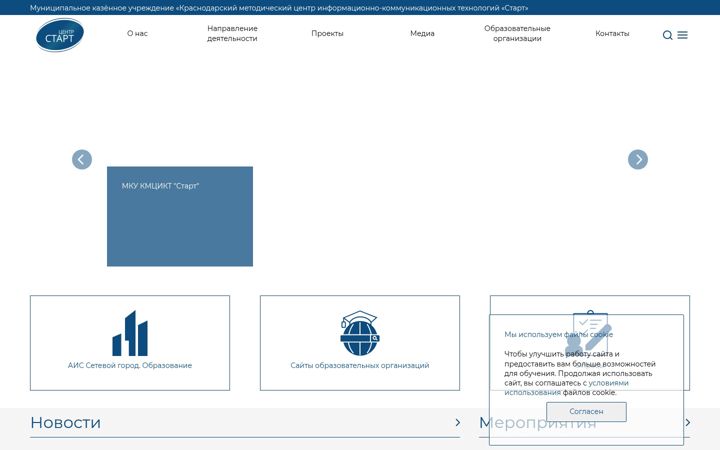This screenshot has height=450, width=720.
Task: Open the Контакты menu item
Action: (x=612, y=33)
